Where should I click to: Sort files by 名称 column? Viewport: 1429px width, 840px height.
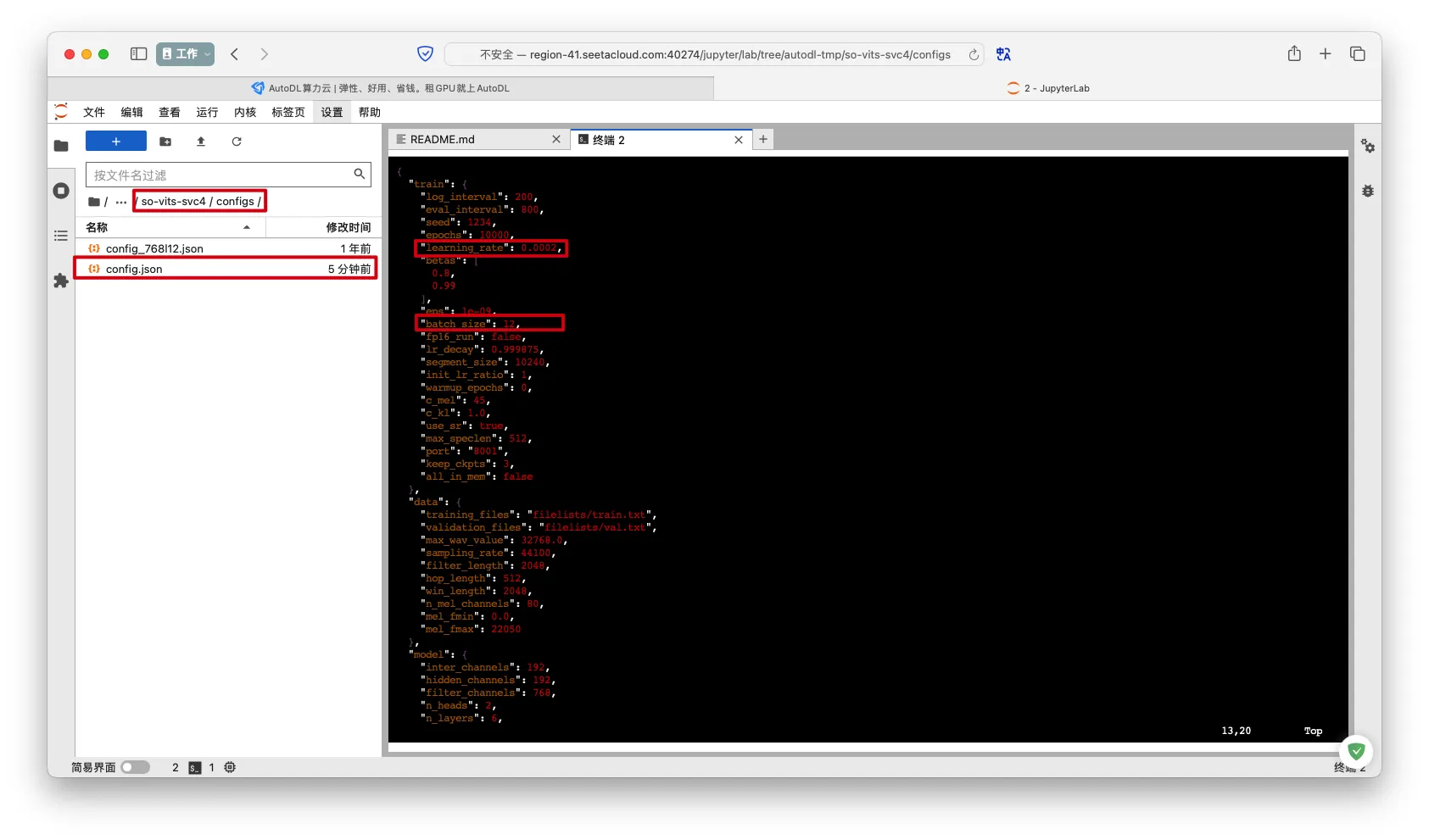(x=170, y=227)
